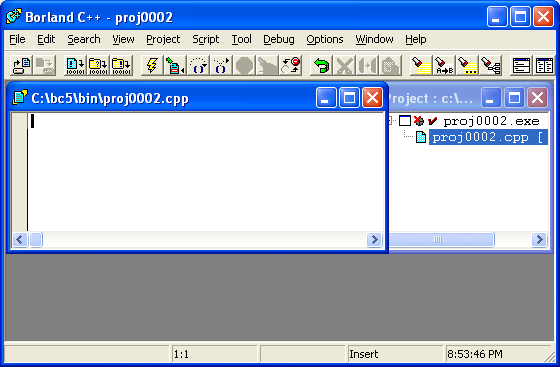Maximize the Project window
This screenshot has height=367, width=560.
click(x=514, y=98)
